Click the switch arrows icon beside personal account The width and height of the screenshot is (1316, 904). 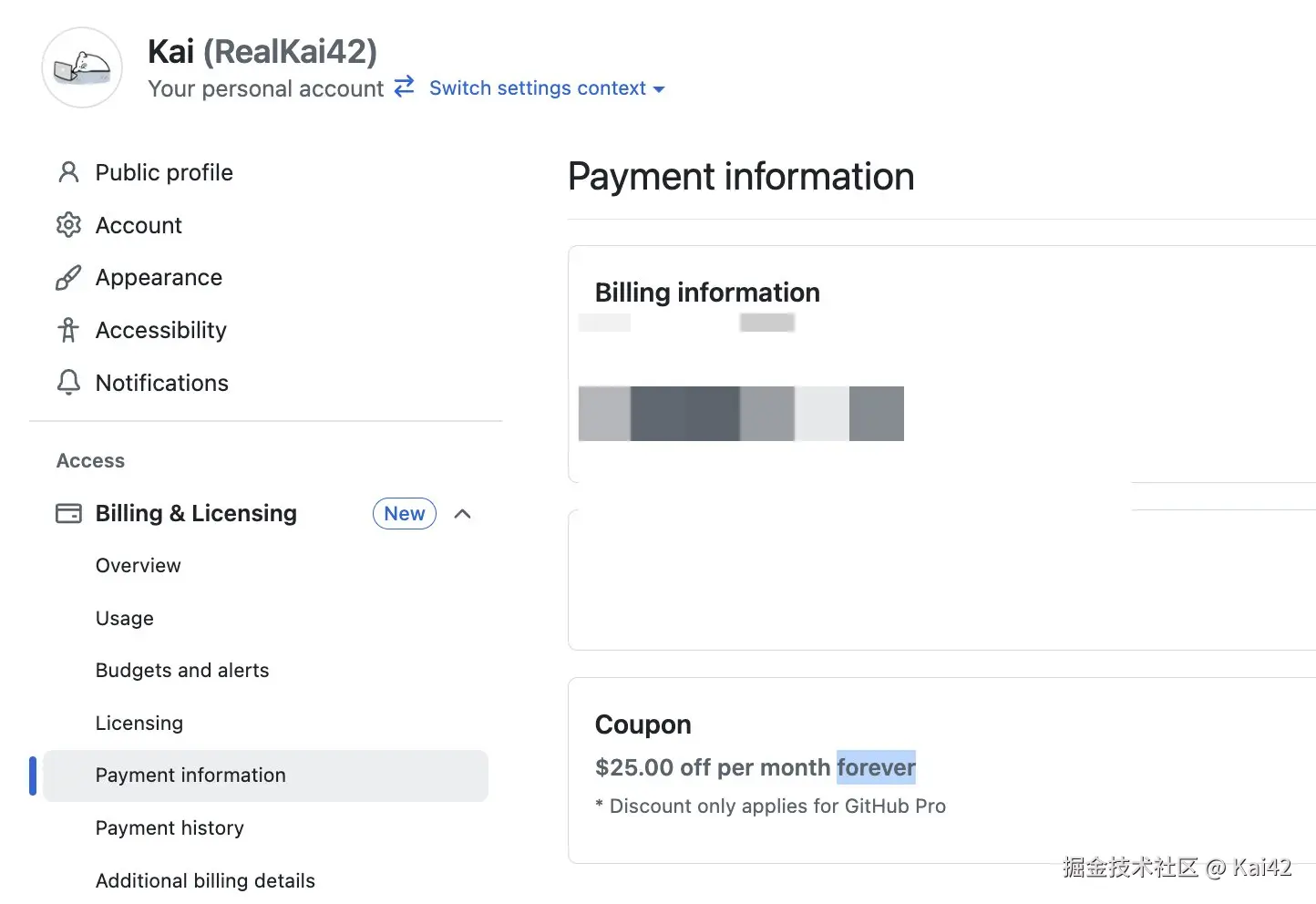[x=404, y=87]
